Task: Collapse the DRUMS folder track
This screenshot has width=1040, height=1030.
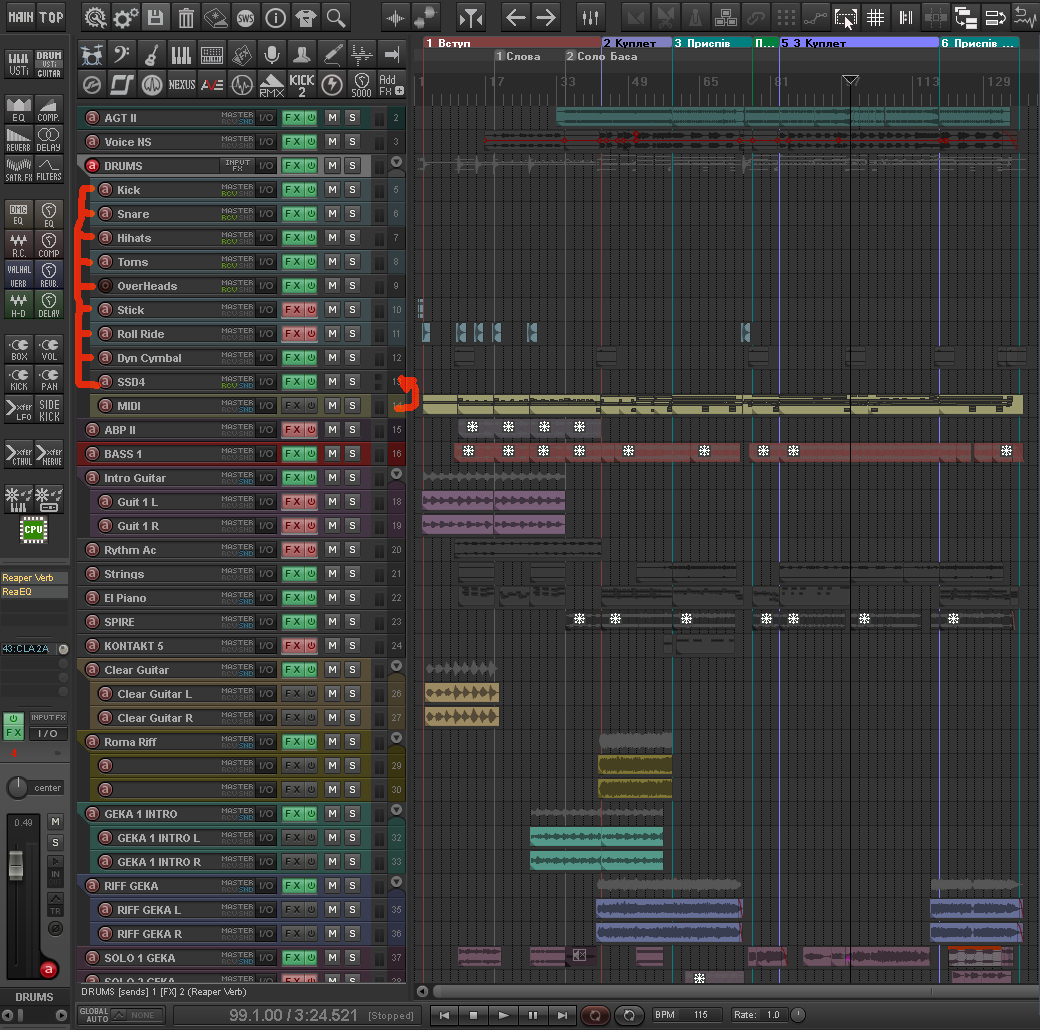Action: pyautogui.click(x=396, y=162)
